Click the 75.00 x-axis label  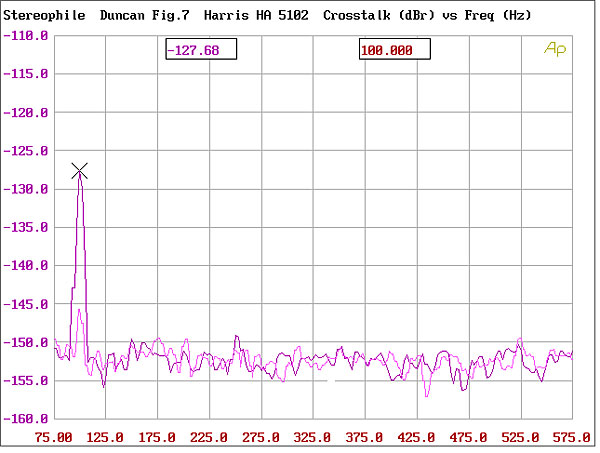pos(53,437)
